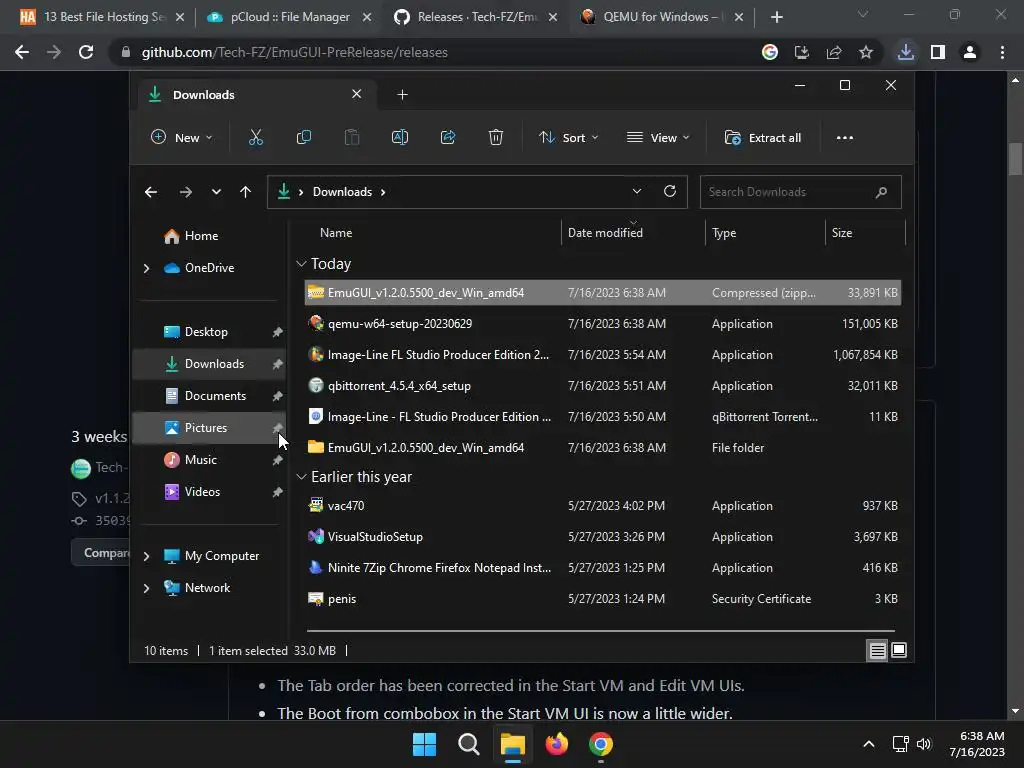
Task: Select qemu-w64-setup-20230629 file
Action: (x=603, y=323)
